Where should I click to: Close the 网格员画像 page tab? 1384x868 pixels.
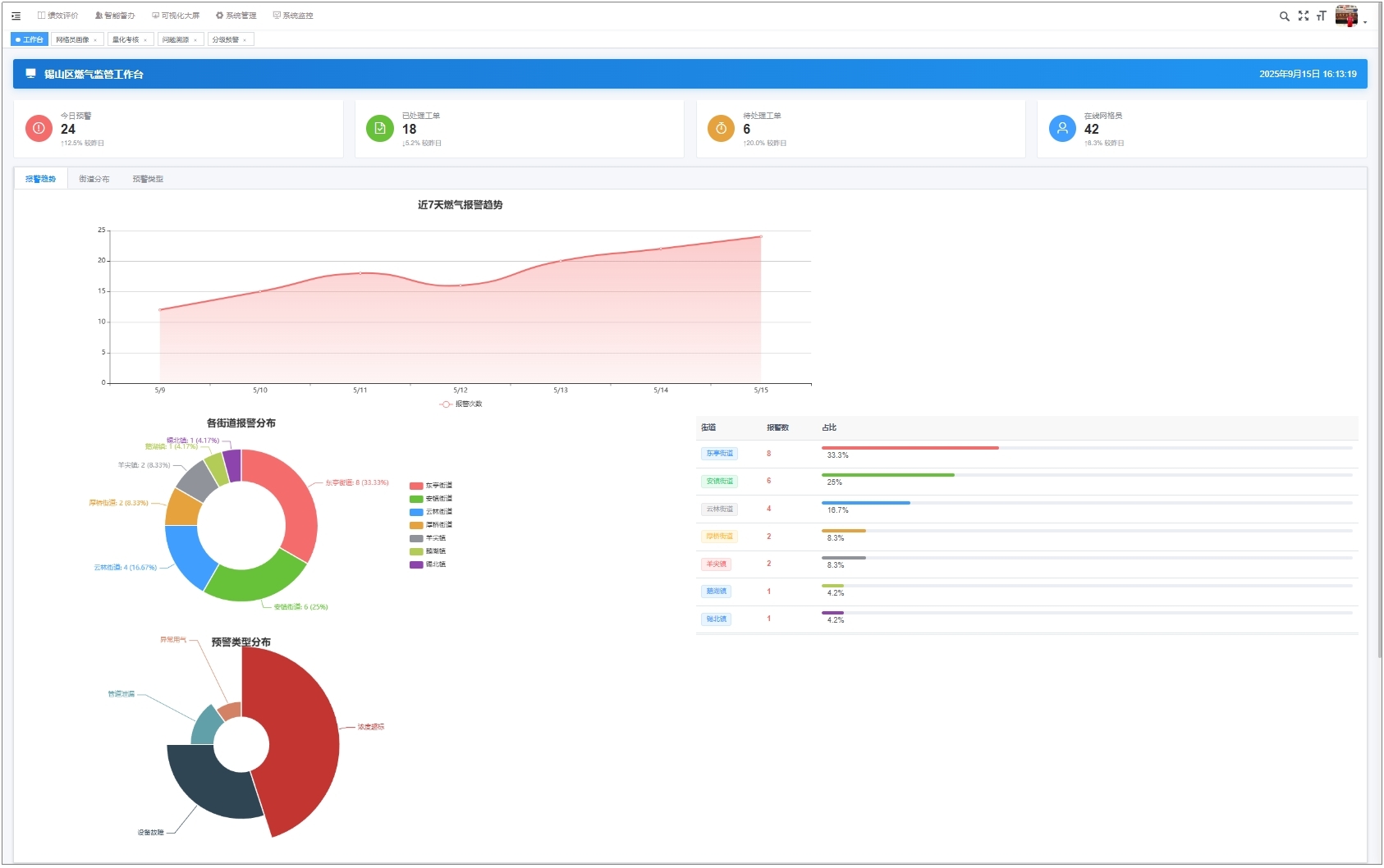tap(95, 40)
